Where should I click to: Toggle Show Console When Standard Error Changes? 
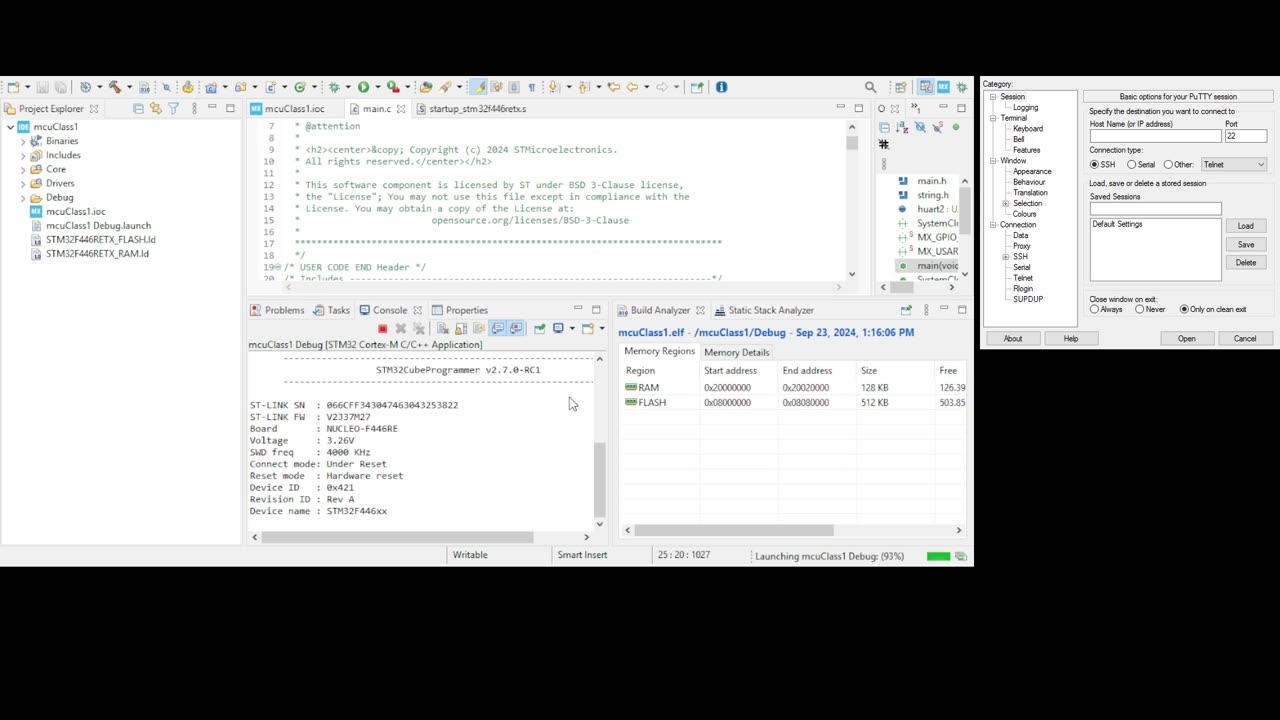tap(516, 328)
